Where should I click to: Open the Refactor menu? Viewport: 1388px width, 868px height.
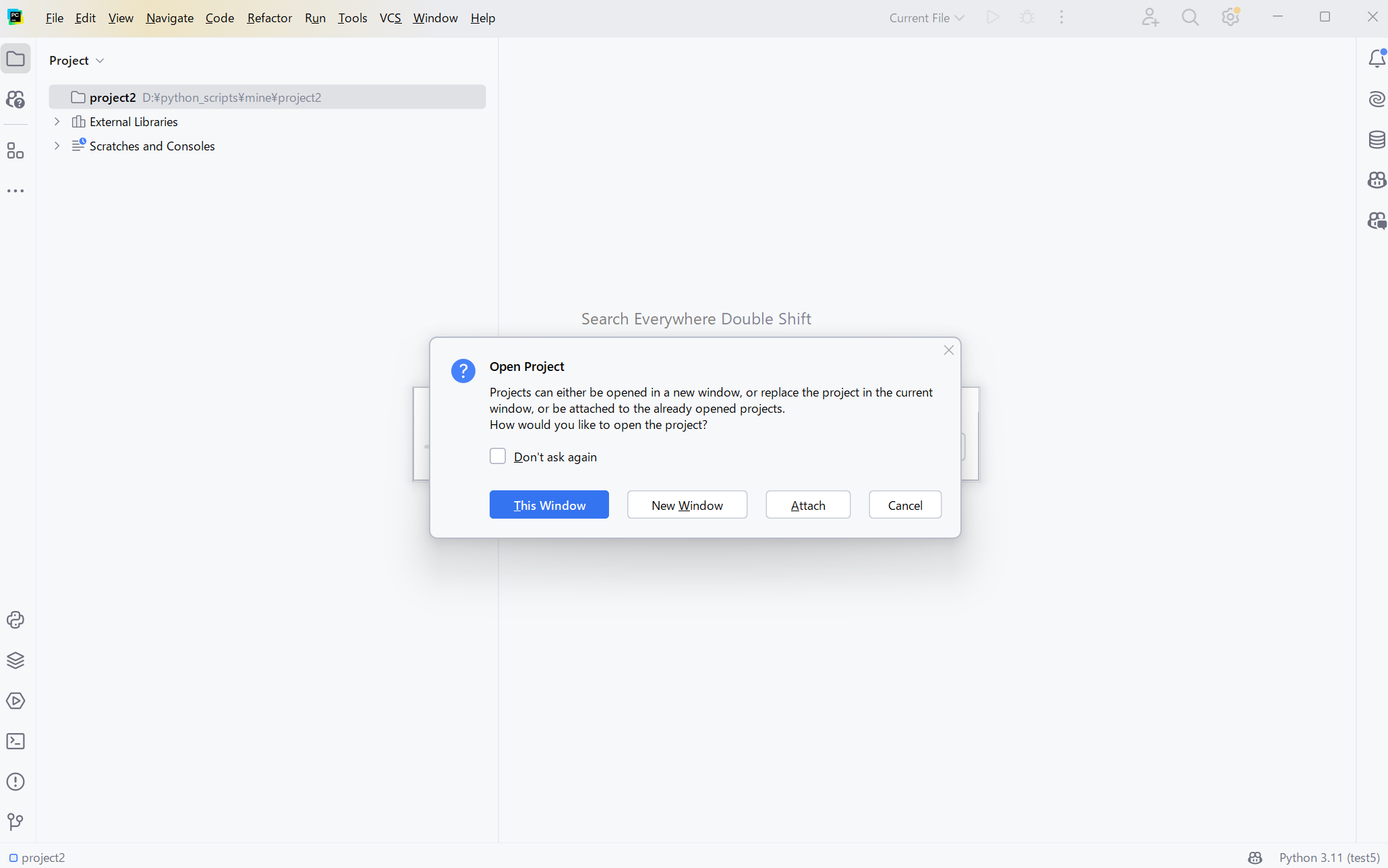coord(269,18)
